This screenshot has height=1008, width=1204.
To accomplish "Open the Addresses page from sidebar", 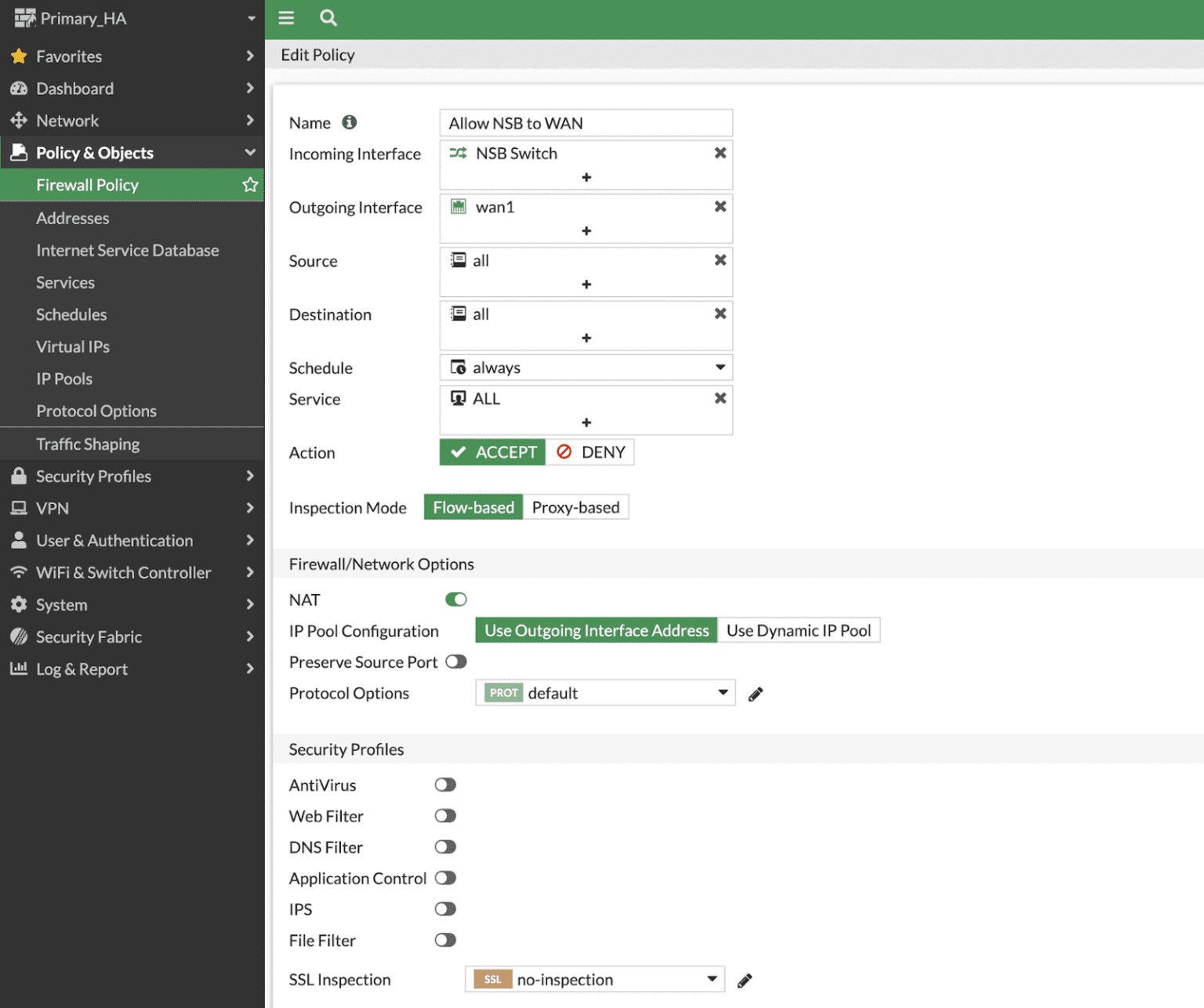I will (73, 218).
